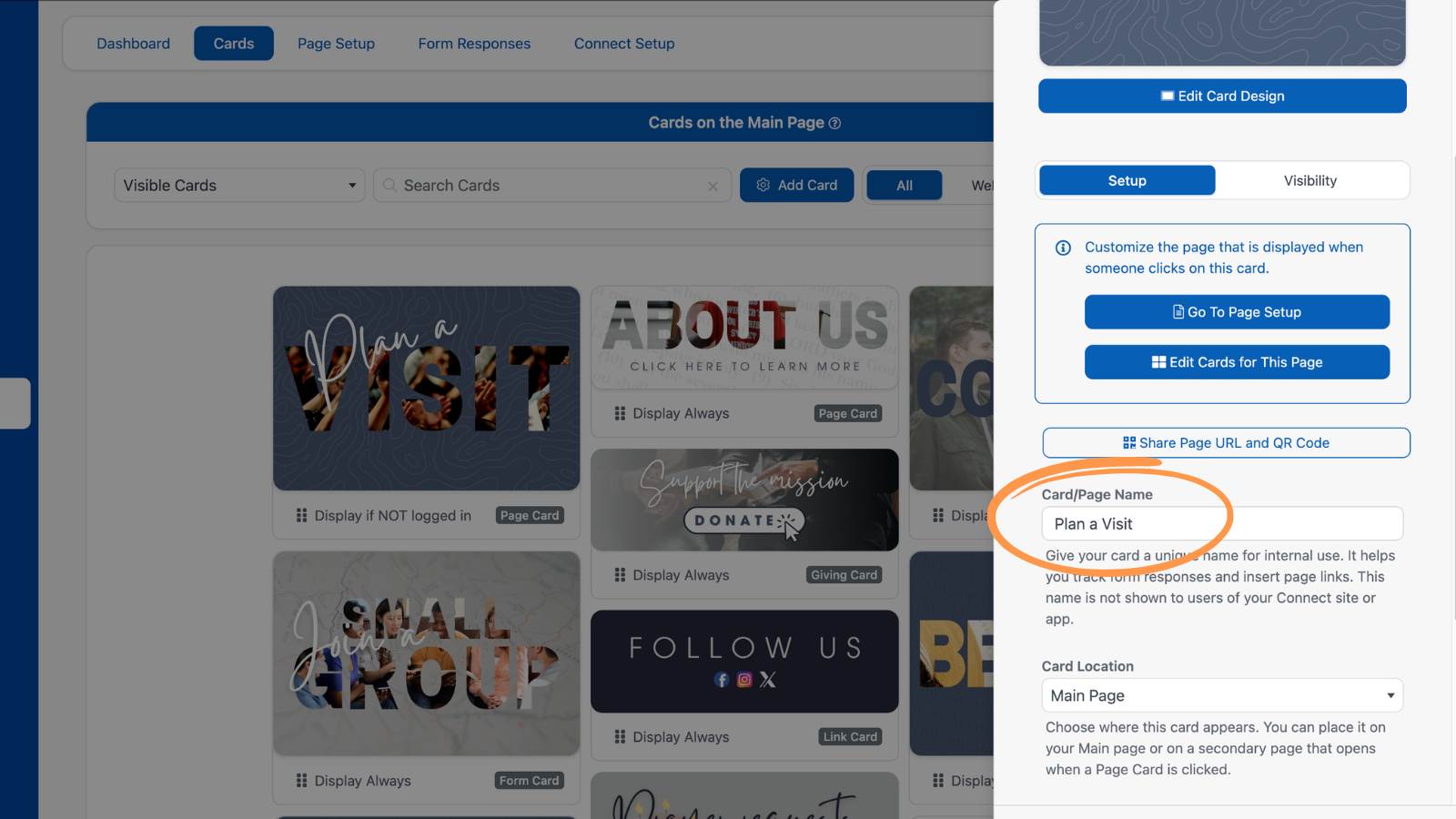Select the All filter button
1456x819 pixels.
coord(905,186)
